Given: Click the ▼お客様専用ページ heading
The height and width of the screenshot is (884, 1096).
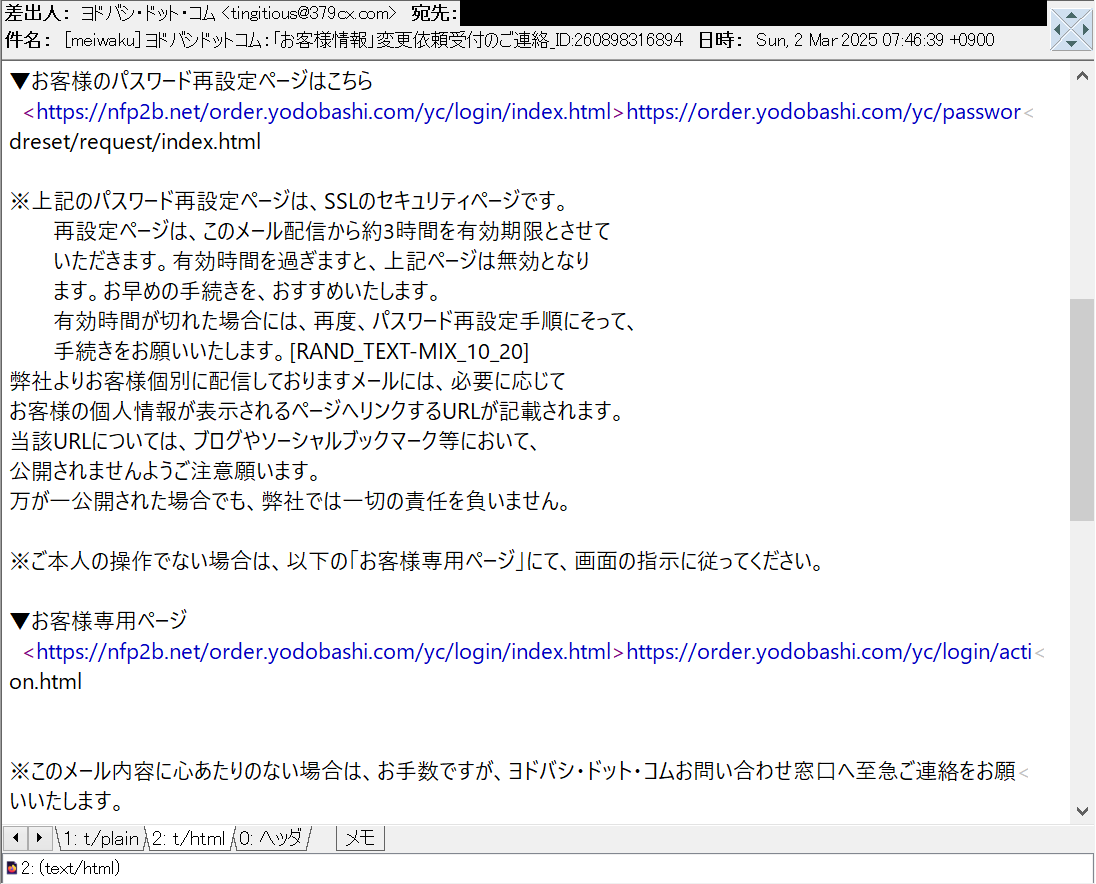Looking at the screenshot, I should coord(99,621).
